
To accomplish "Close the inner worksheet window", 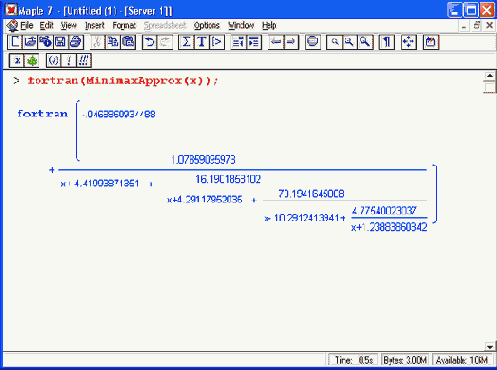I will click(489, 26).
